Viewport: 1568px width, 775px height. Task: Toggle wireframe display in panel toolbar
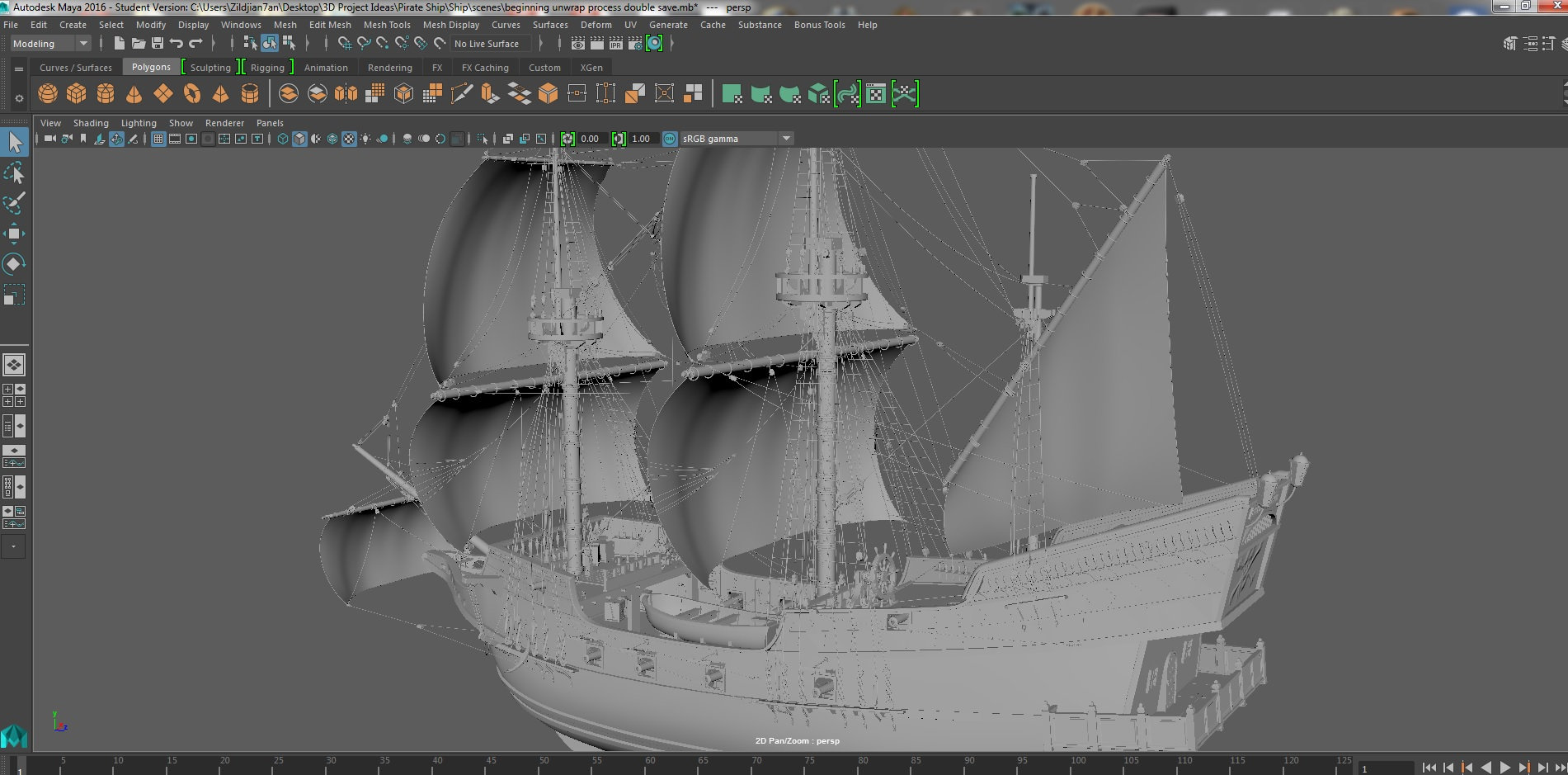pos(283,139)
